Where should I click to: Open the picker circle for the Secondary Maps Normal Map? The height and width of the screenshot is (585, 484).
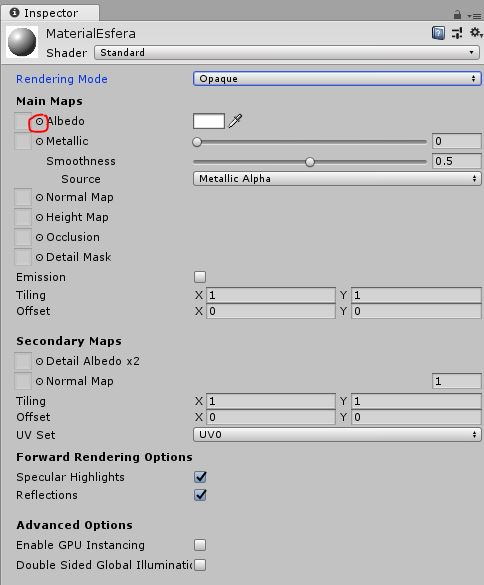[40, 381]
